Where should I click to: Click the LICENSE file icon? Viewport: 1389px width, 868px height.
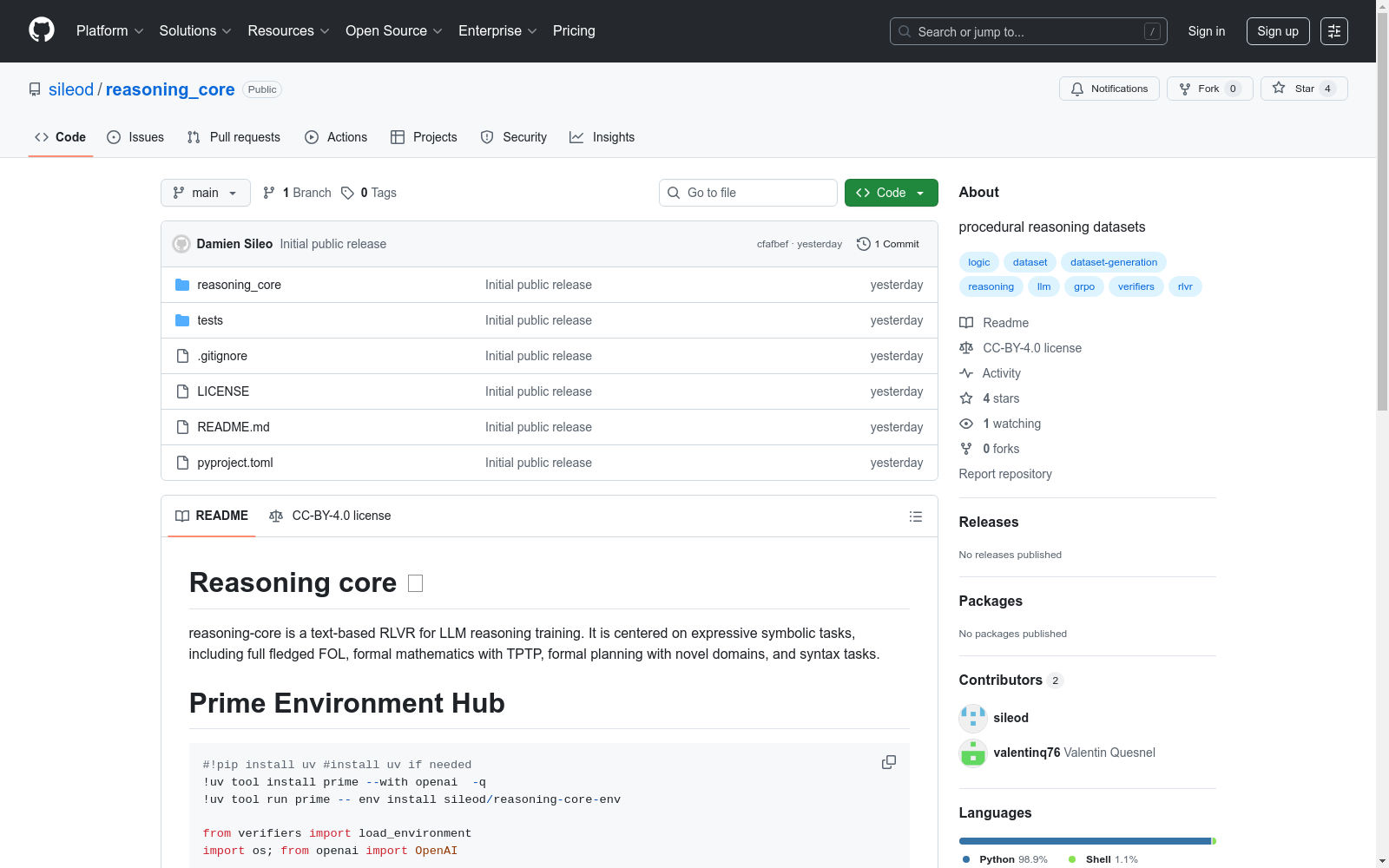click(x=182, y=391)
